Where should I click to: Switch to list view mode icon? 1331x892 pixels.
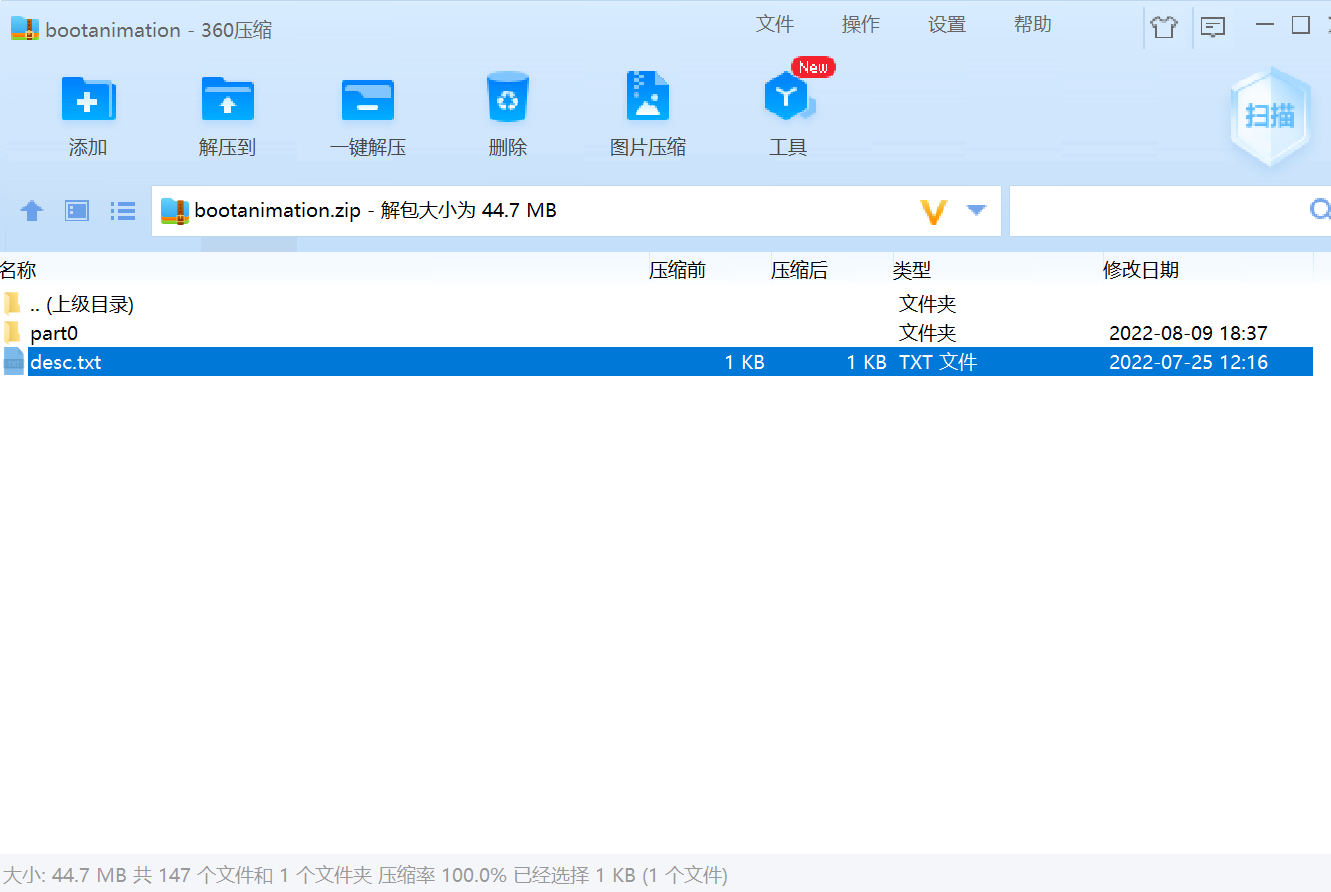[123, 211]
